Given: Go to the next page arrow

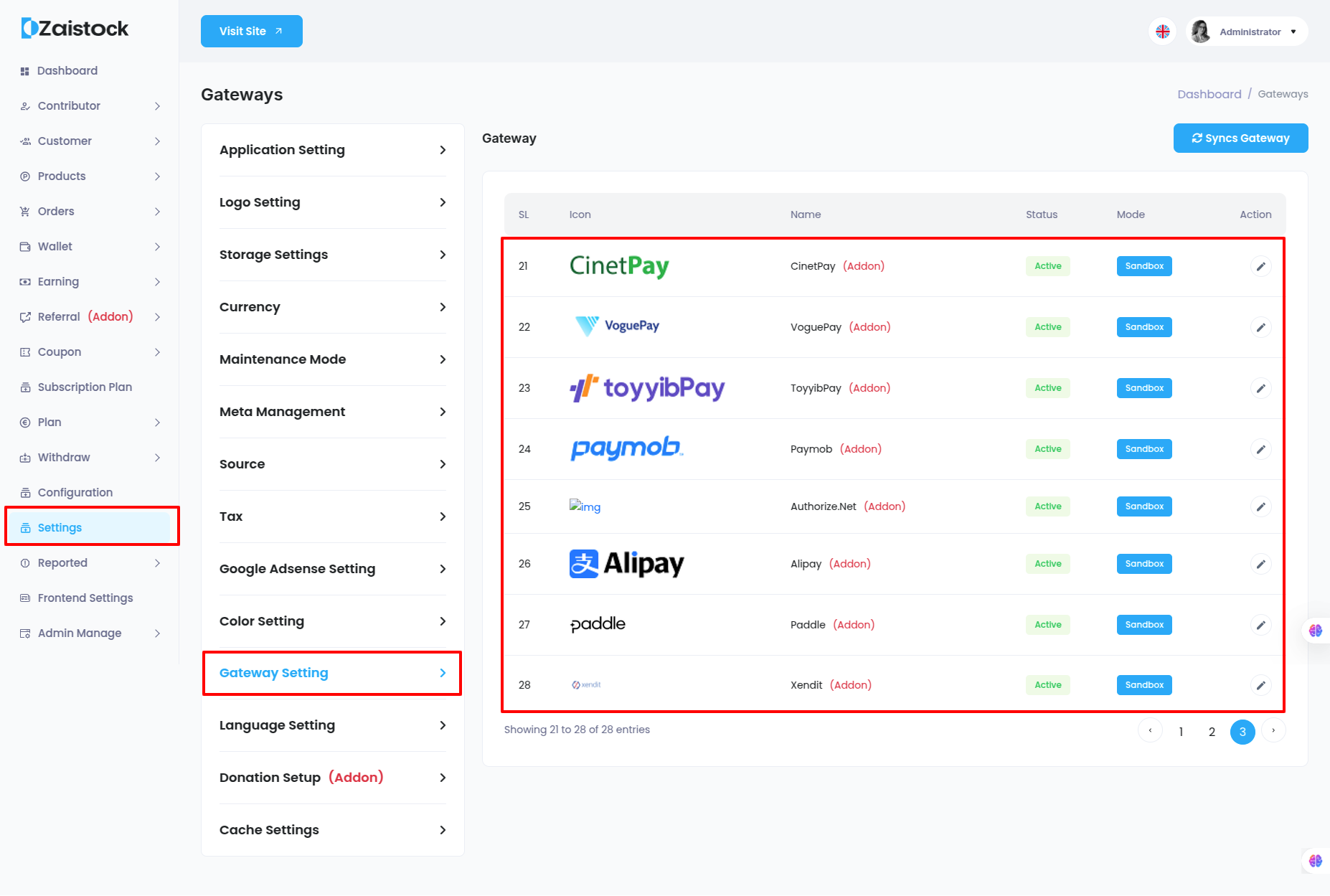Looking at the screenshot, I should (1273, 731).
